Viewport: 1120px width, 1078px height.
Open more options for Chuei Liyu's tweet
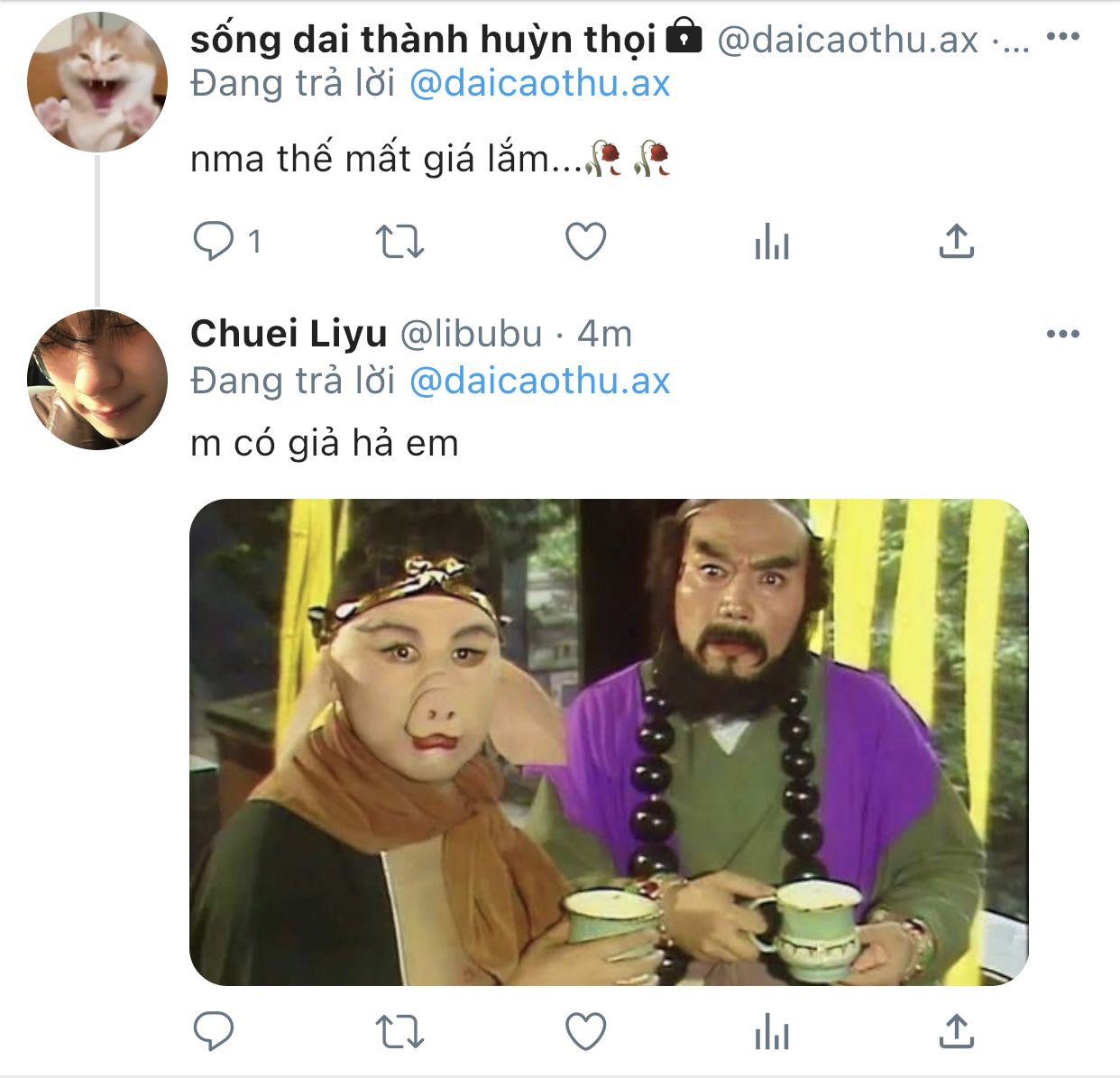(1063, 334)
